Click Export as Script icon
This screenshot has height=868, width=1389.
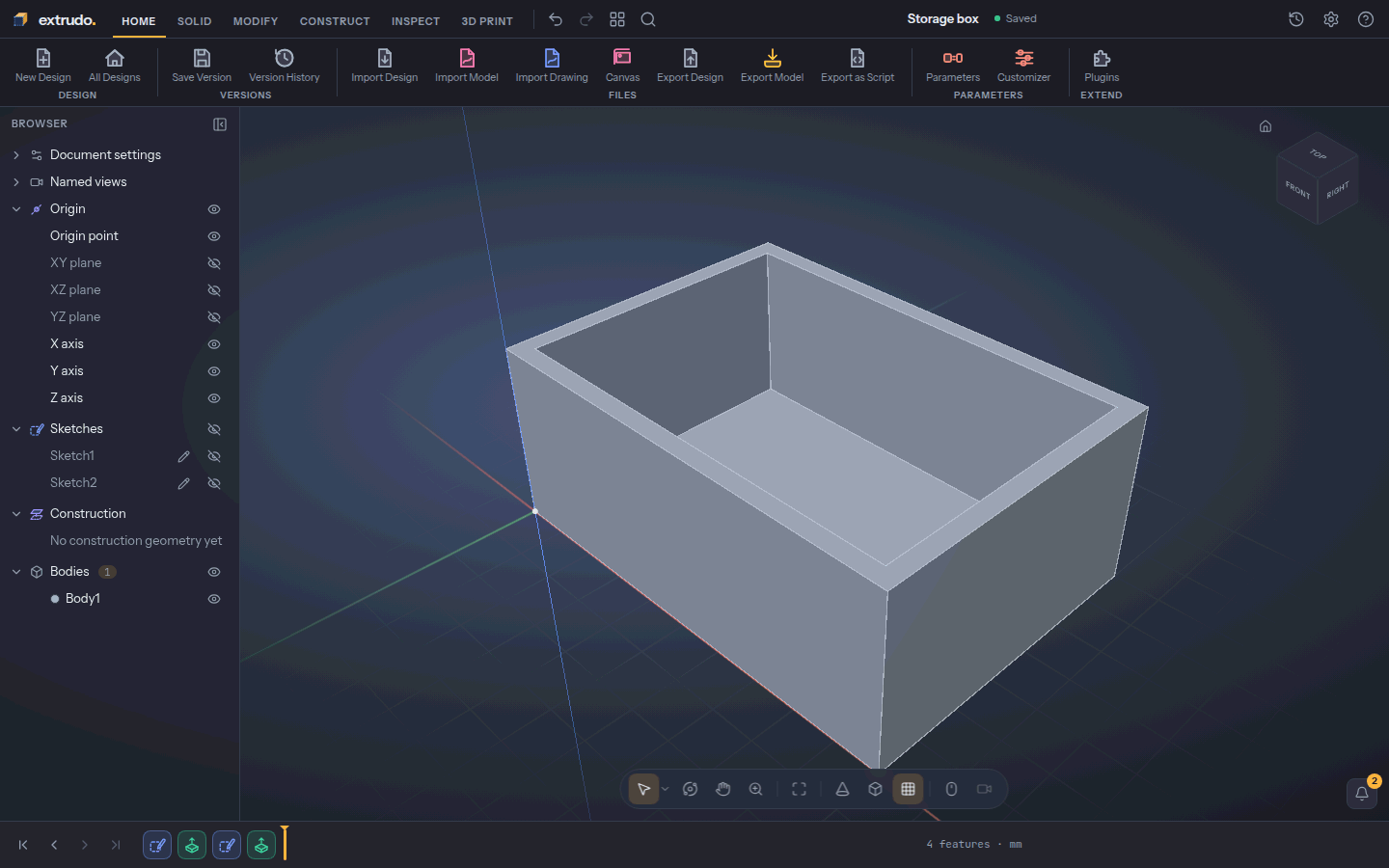[x=858, y=58]
